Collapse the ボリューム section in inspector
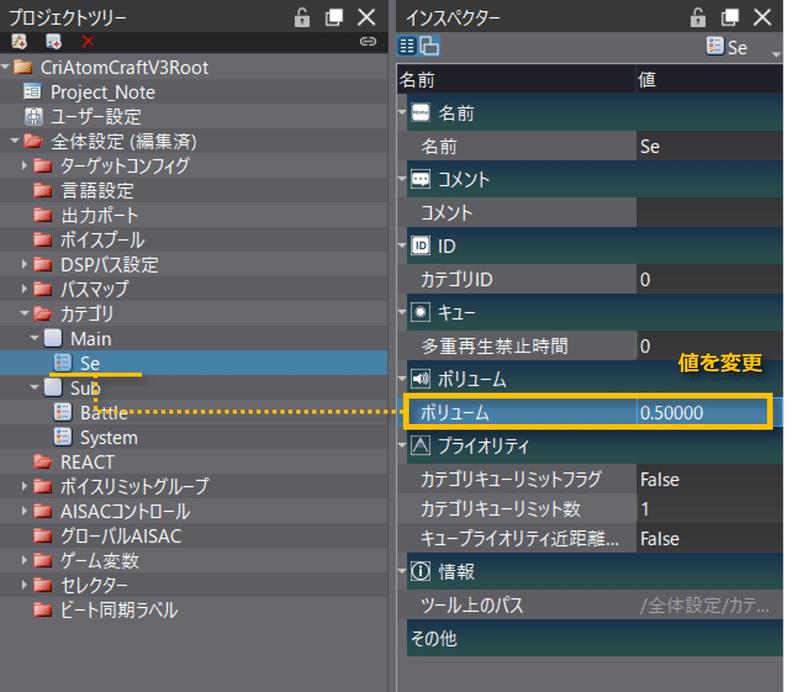 pyautogui.click(x=402, y=378)
